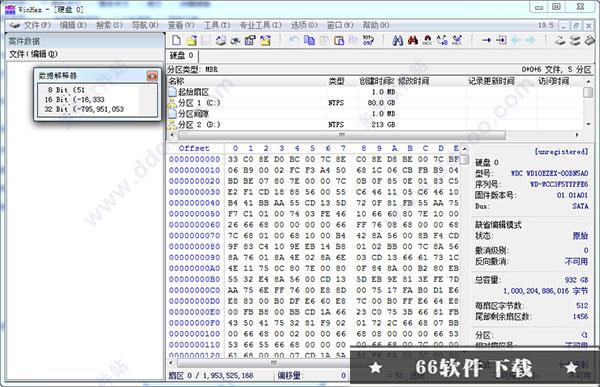This screenshot has width=600, height=387.
Task: Click the red Find Hex Values binoculars icon
Action: 412,40
